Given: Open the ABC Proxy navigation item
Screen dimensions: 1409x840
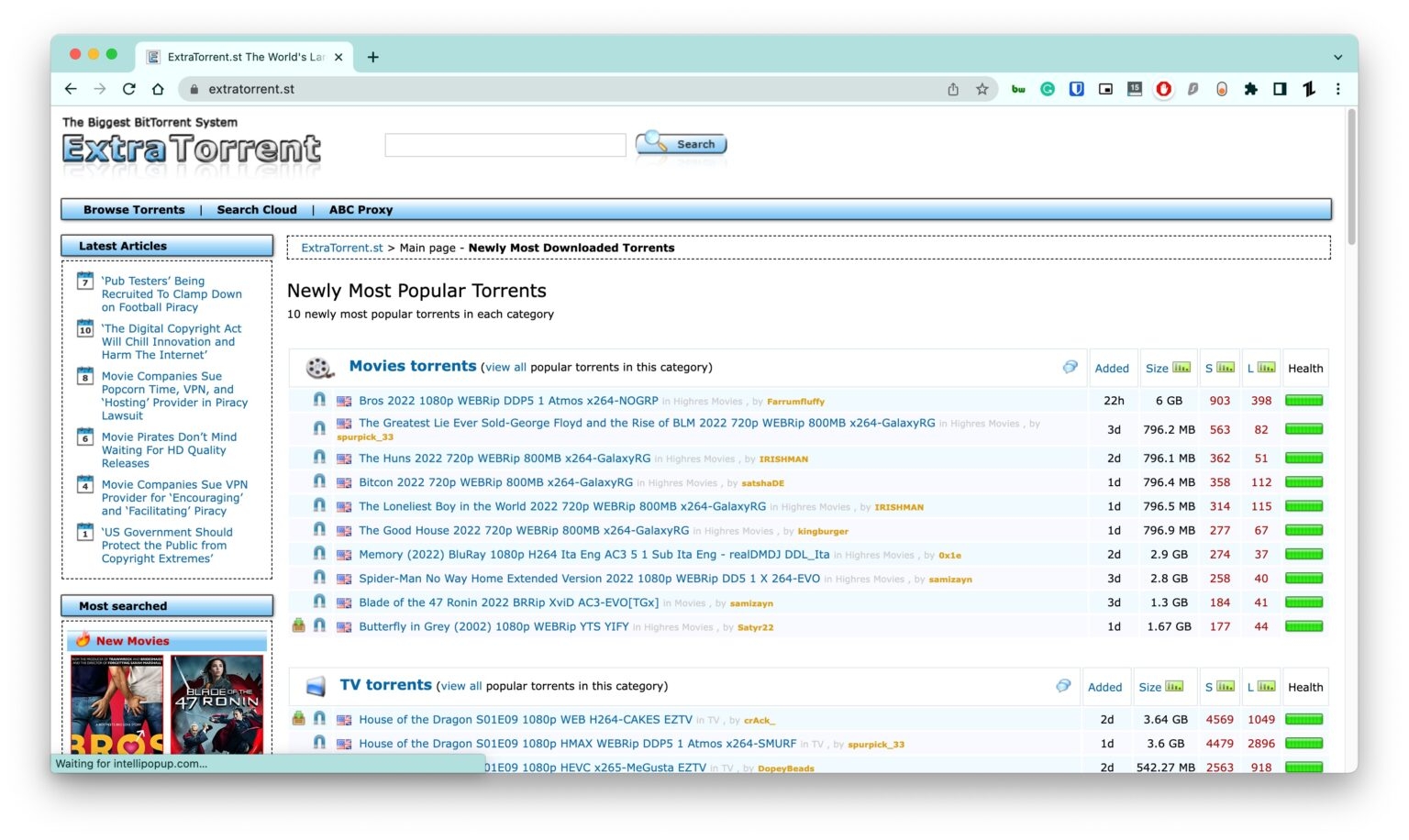Looking at the screenshot, I should tap(361, 209).
